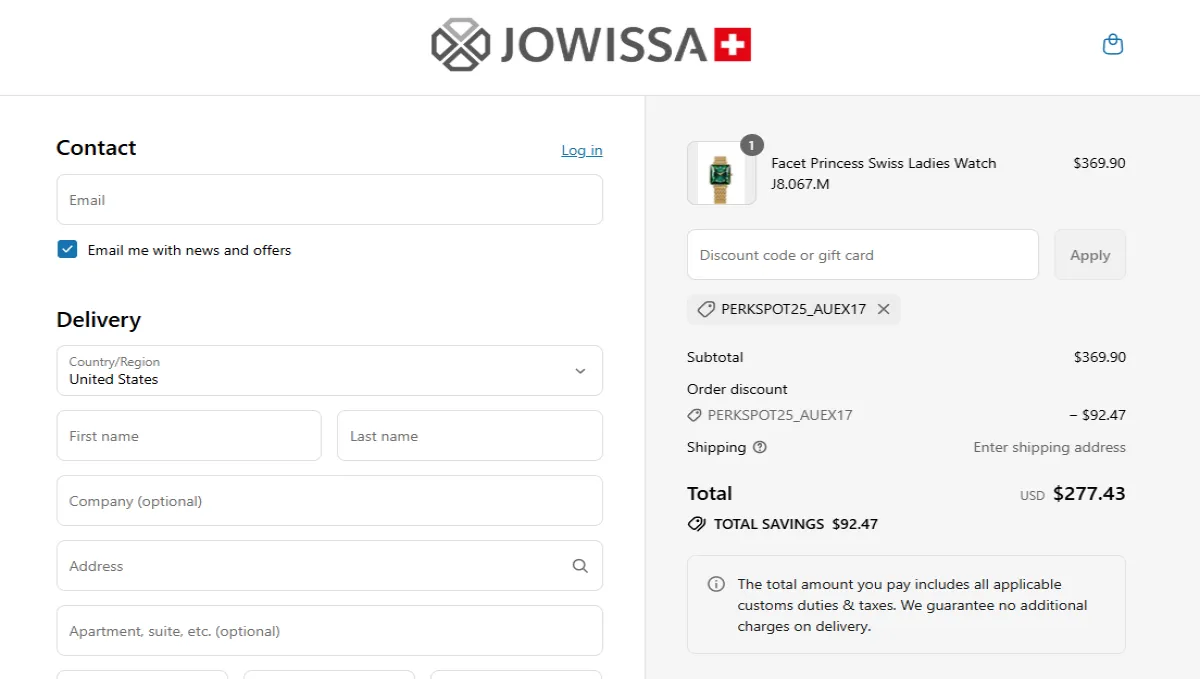This screenshot has height=679, width=1200.
Task: Focus the Apartment, suite field
Action: pyautogui.click(x=329, y=631)
